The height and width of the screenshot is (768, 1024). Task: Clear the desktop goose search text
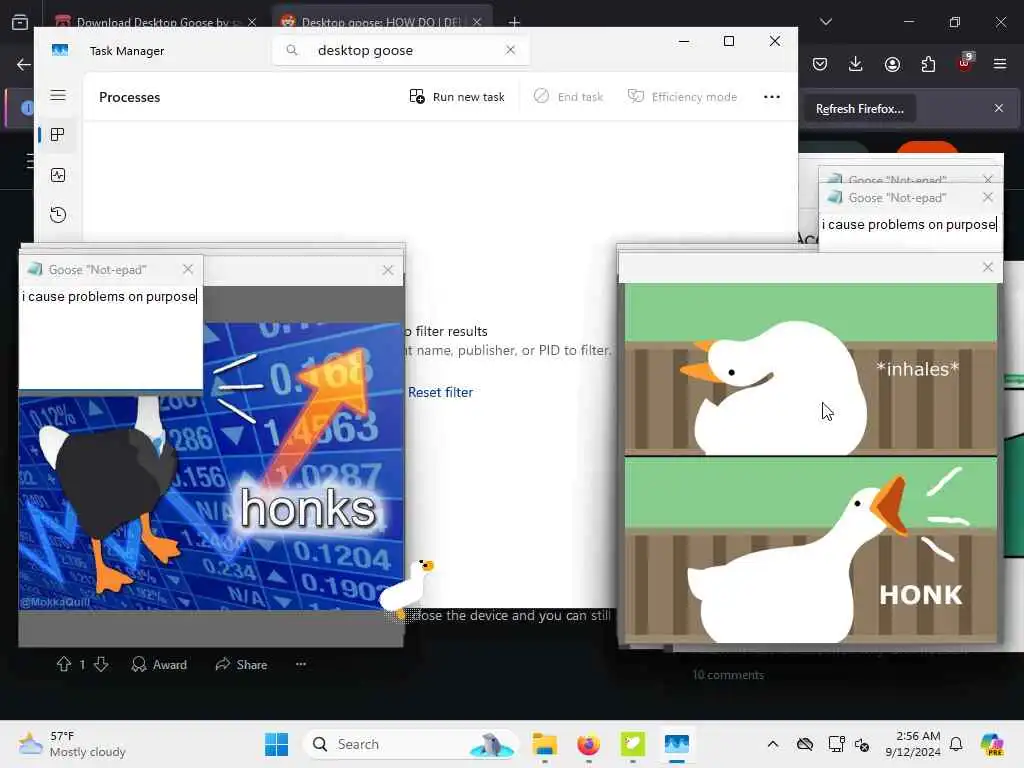click(x=510, y=50)
